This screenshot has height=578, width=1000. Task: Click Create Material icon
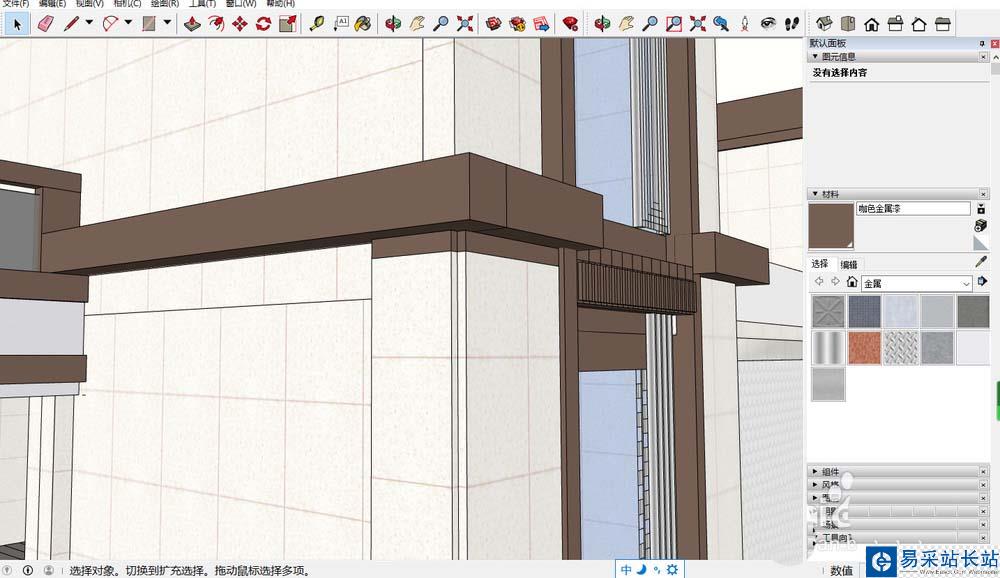(x=981, y=225)
